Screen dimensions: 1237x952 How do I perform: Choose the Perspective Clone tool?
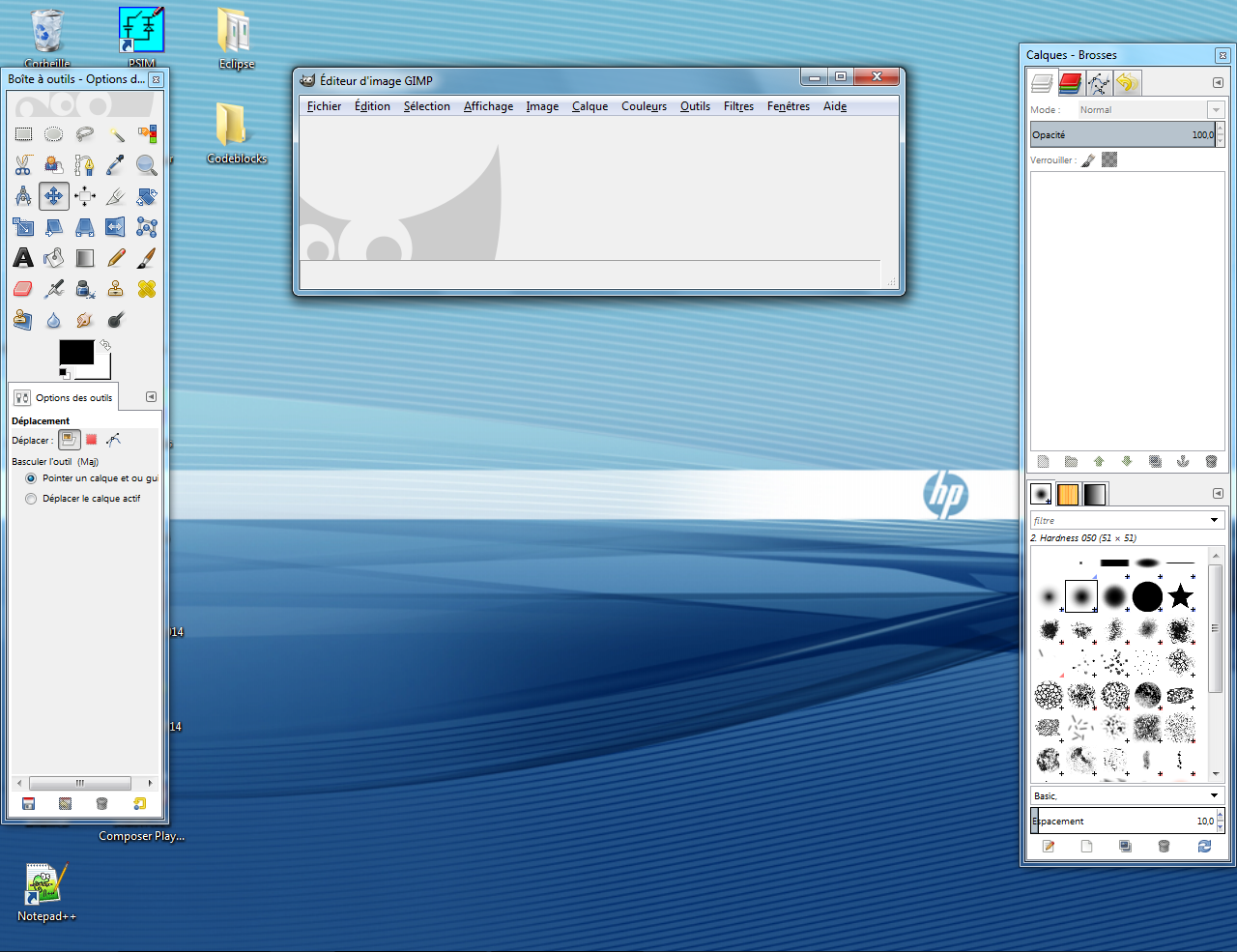tap(23, 320)
